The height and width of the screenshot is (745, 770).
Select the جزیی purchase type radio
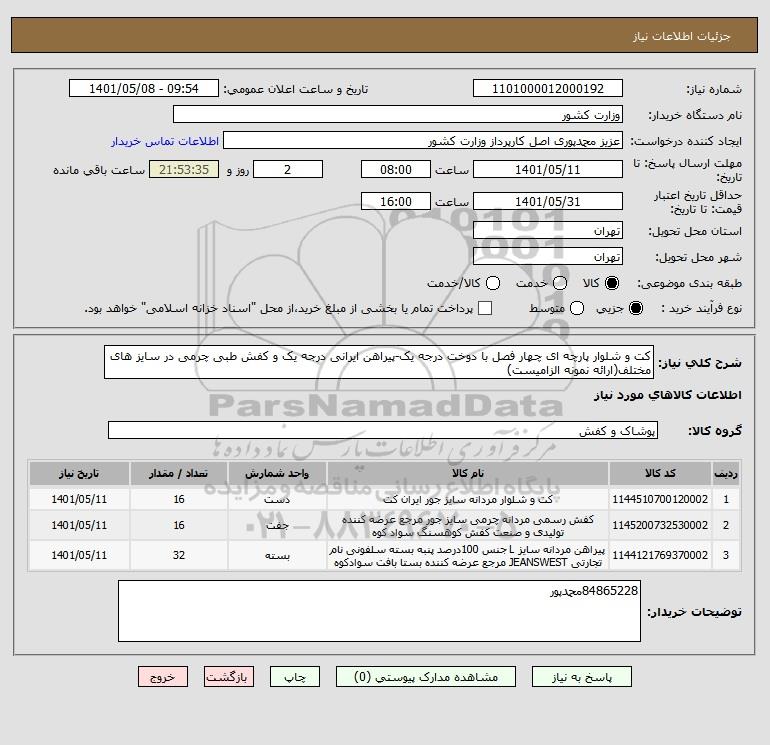(636, 308)
